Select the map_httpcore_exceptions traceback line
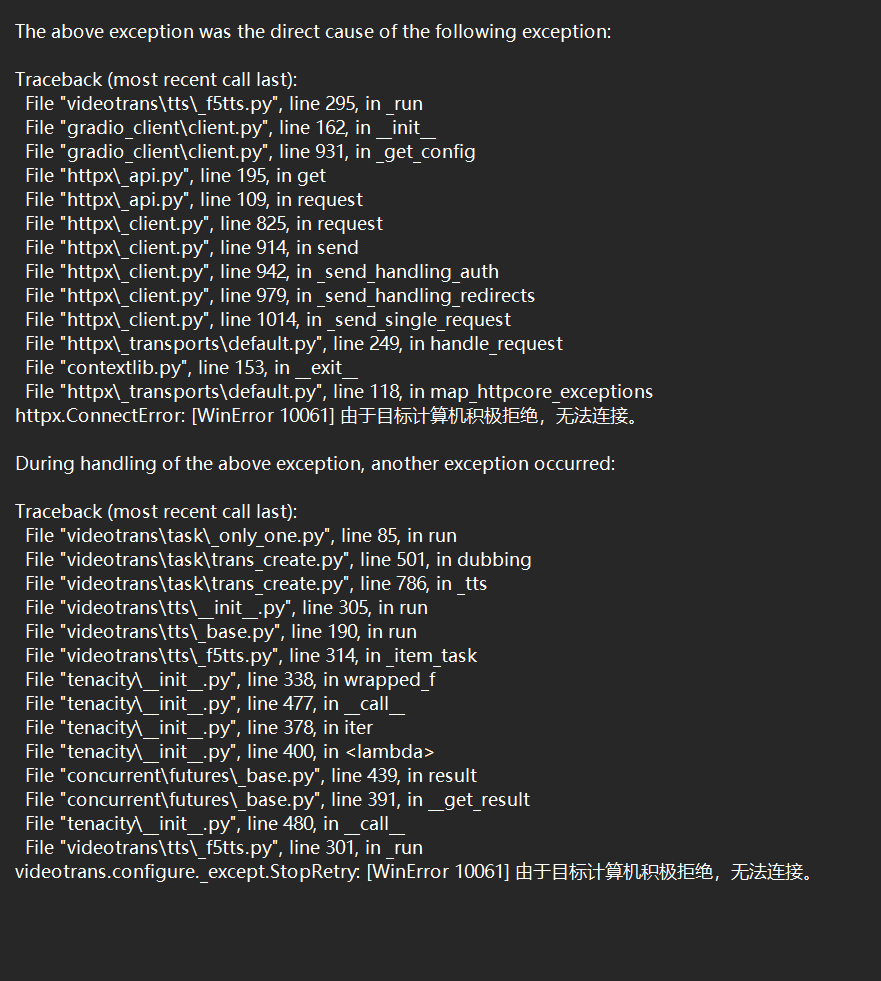 tap(339, 391)
